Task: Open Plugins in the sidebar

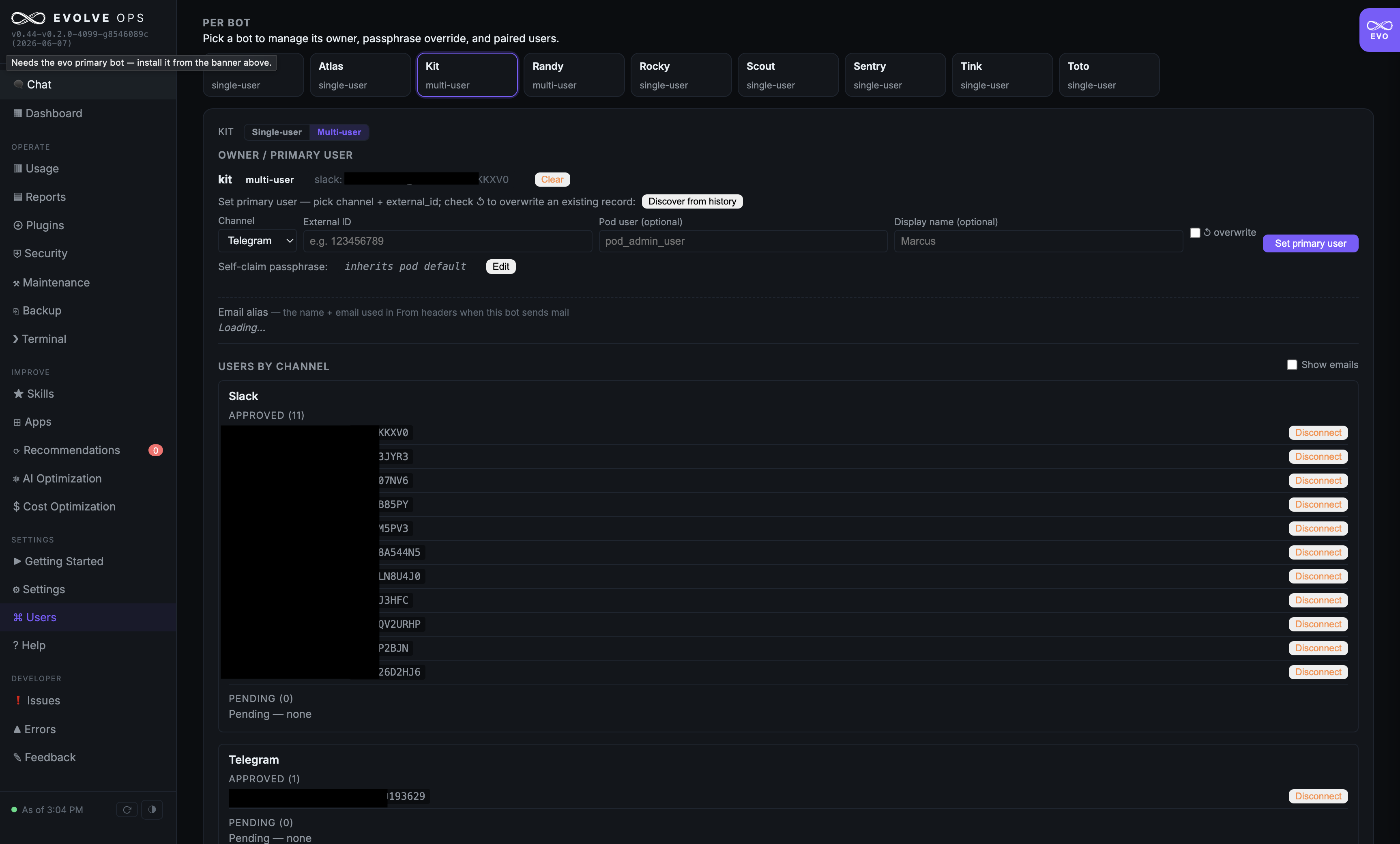Action: 39,225
